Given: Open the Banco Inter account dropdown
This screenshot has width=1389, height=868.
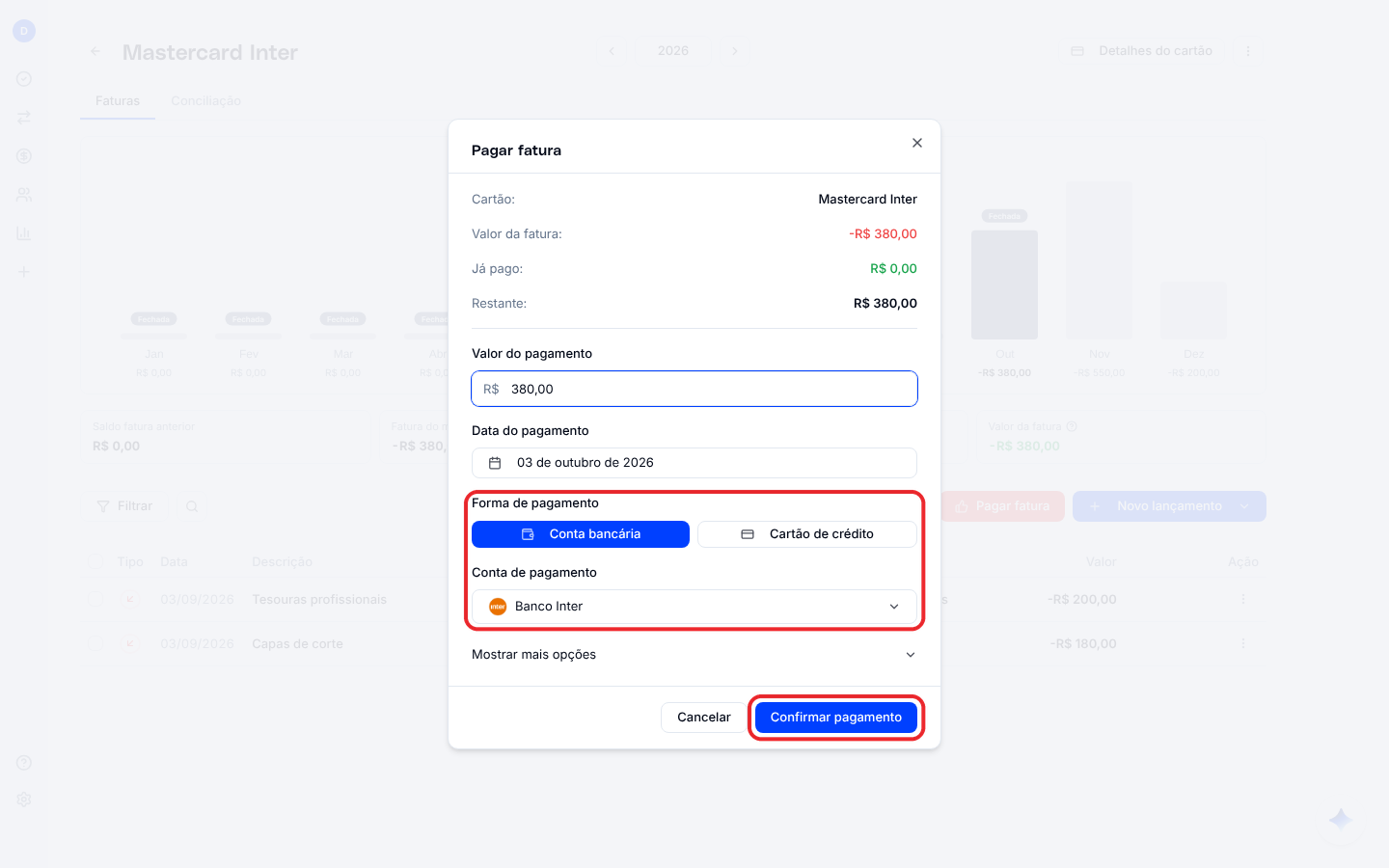Looking at the screenshot, I should (694, 607).
